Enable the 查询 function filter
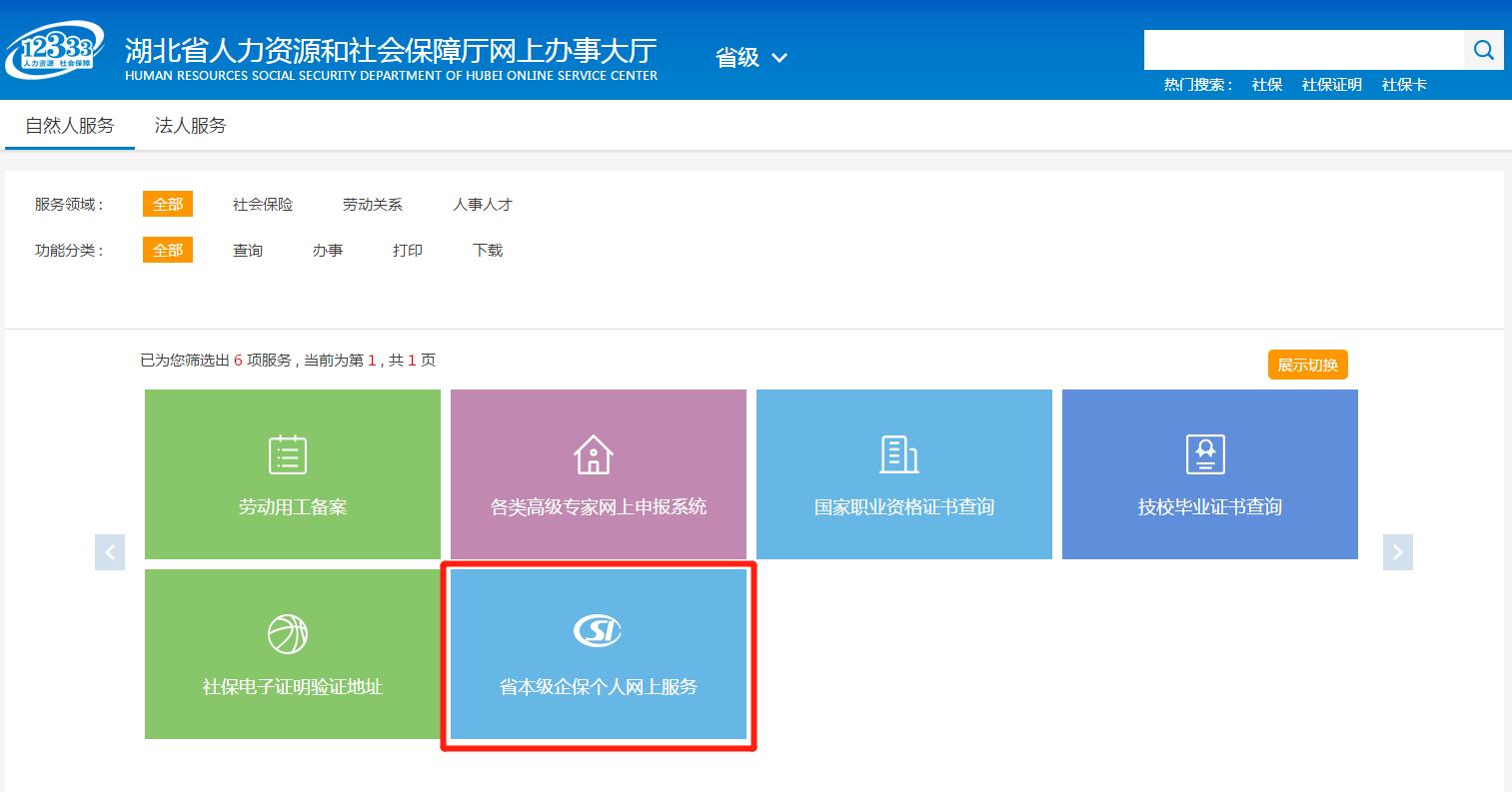This screenshot has height=792, width=1512. pos(247,250)
